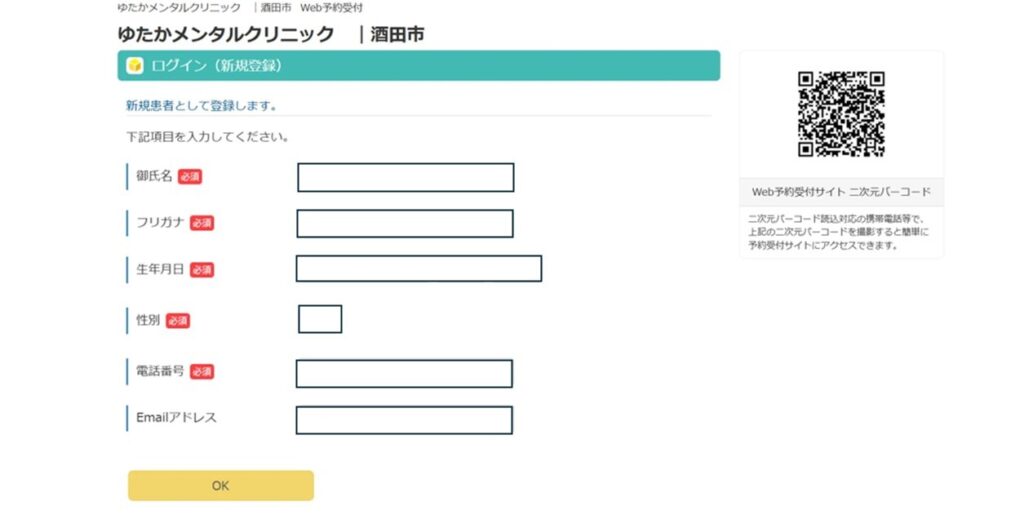
Task: Click the large clinic title heading
Action: (271, 34)
